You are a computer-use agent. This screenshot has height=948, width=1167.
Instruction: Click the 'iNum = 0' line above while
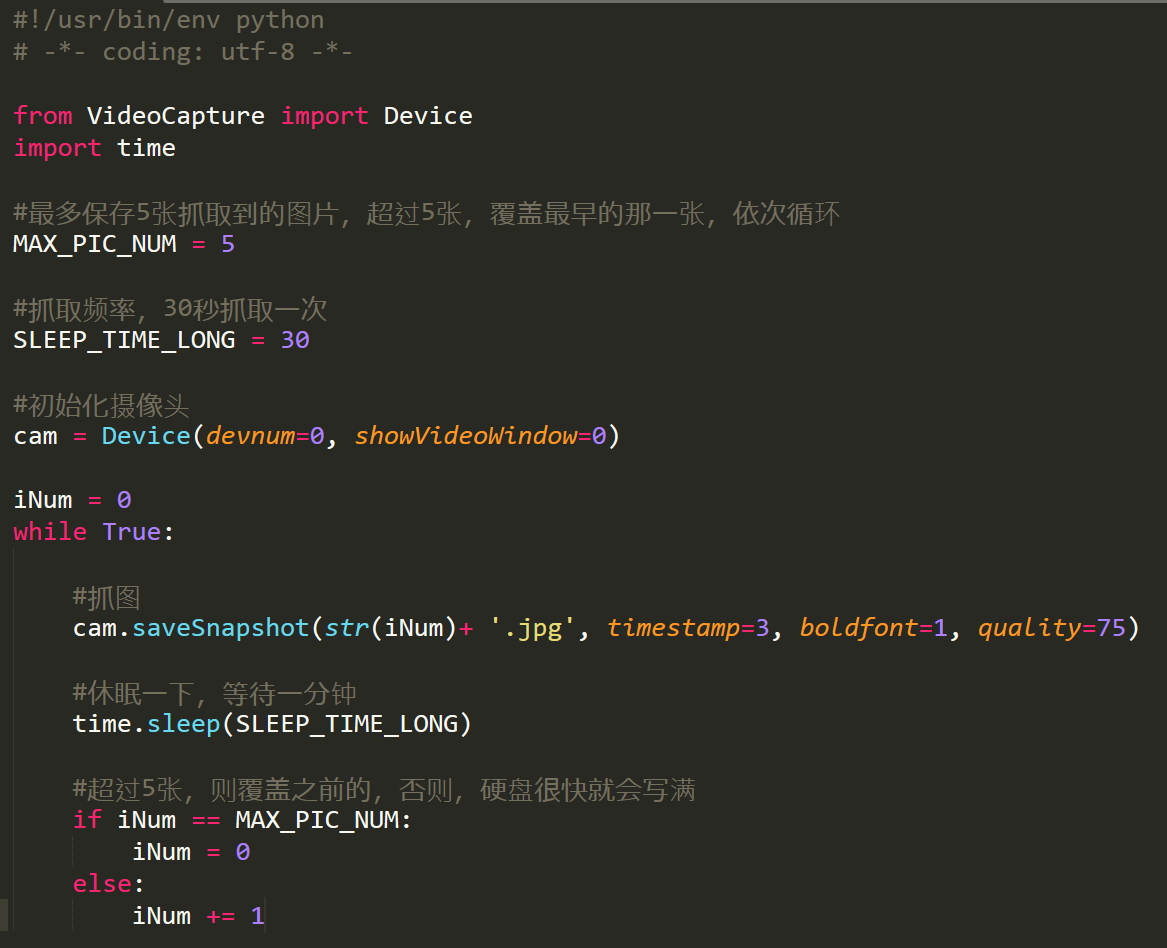click(72, 500)
